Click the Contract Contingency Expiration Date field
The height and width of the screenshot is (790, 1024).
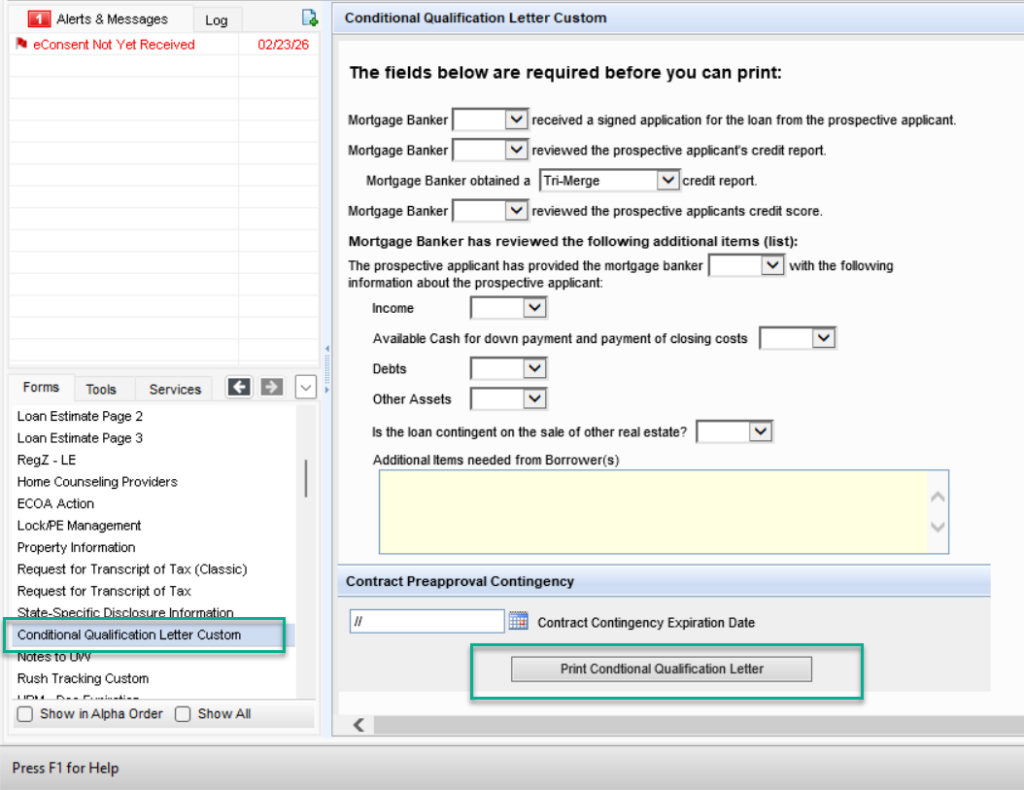point(426,621)
